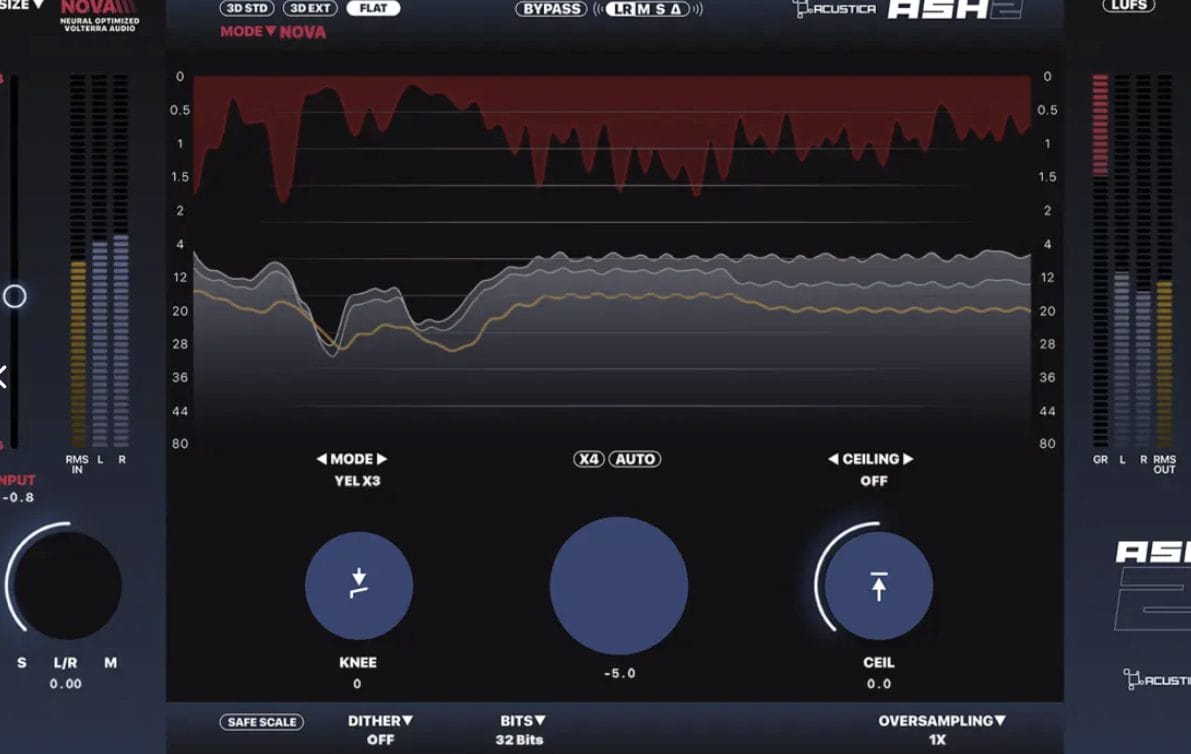
Task: Click the RMS IN meter
Action: click(77, 260)
